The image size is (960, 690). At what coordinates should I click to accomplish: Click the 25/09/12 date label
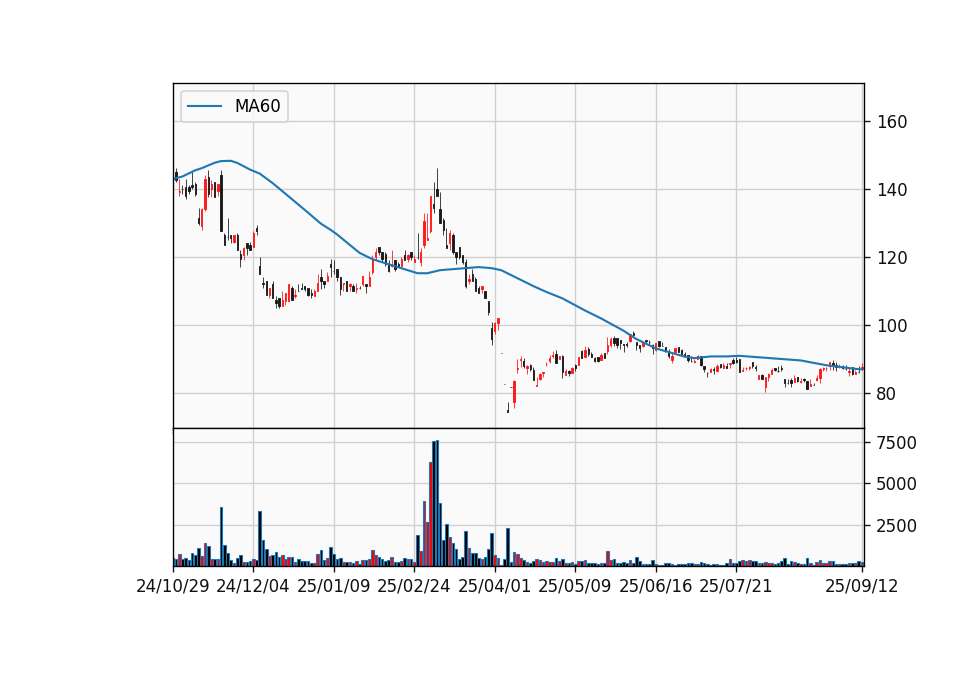pos(862,586)
